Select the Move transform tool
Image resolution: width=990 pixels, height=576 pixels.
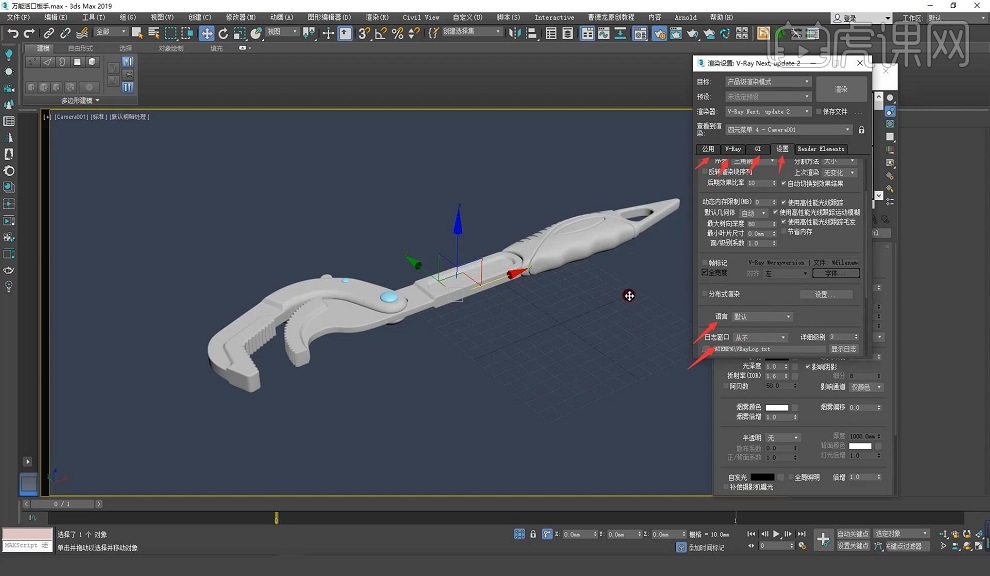206,33
